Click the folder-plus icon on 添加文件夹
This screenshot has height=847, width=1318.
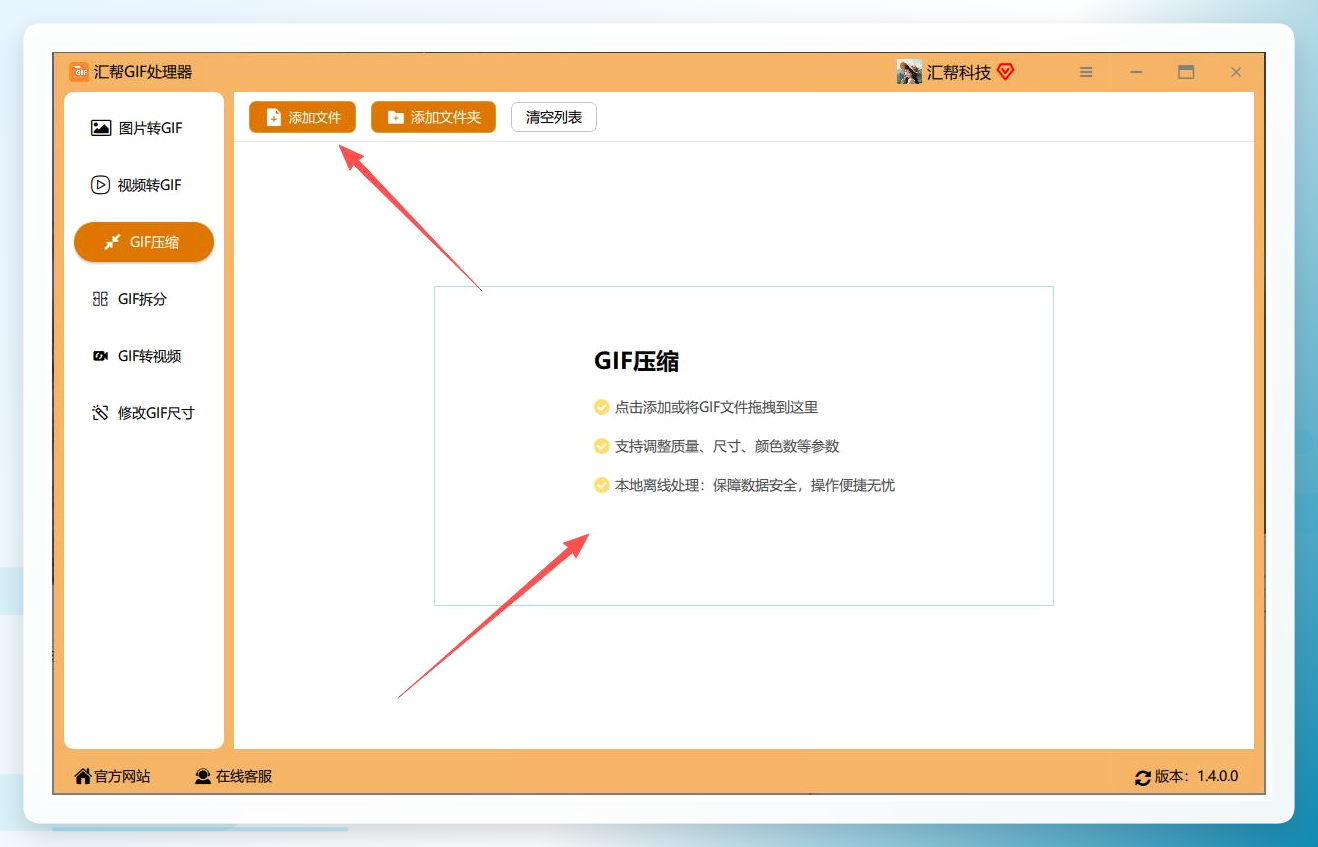396,117
